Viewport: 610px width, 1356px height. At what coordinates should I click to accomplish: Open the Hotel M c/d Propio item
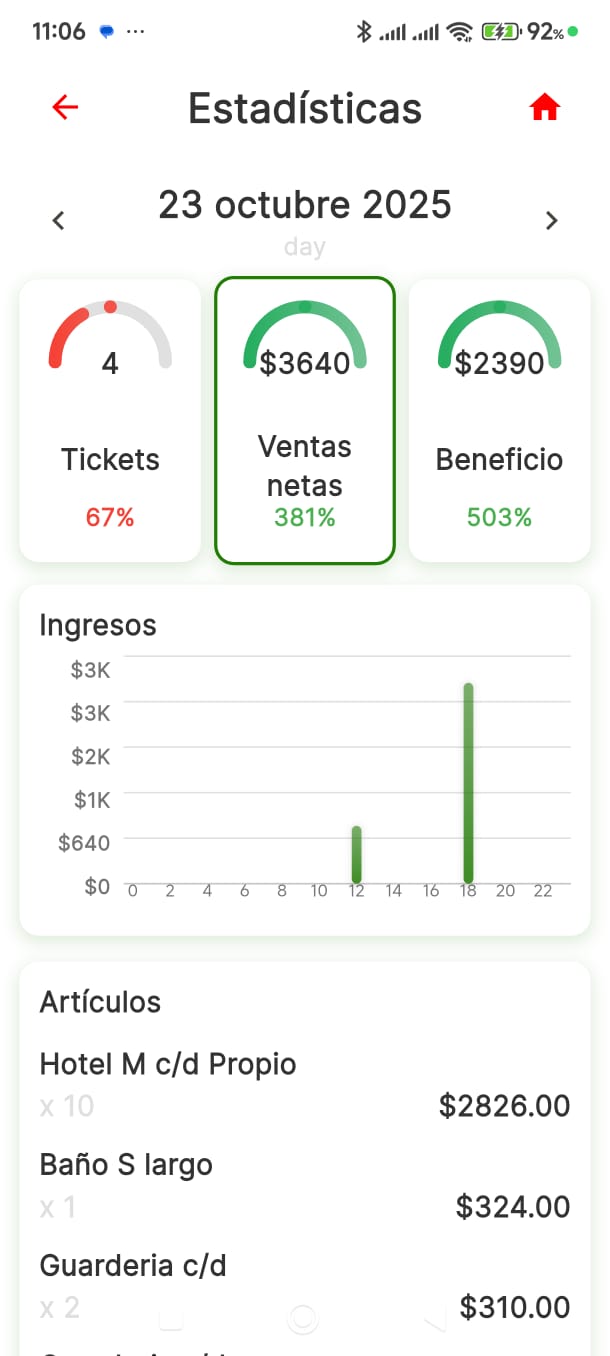305,1085
